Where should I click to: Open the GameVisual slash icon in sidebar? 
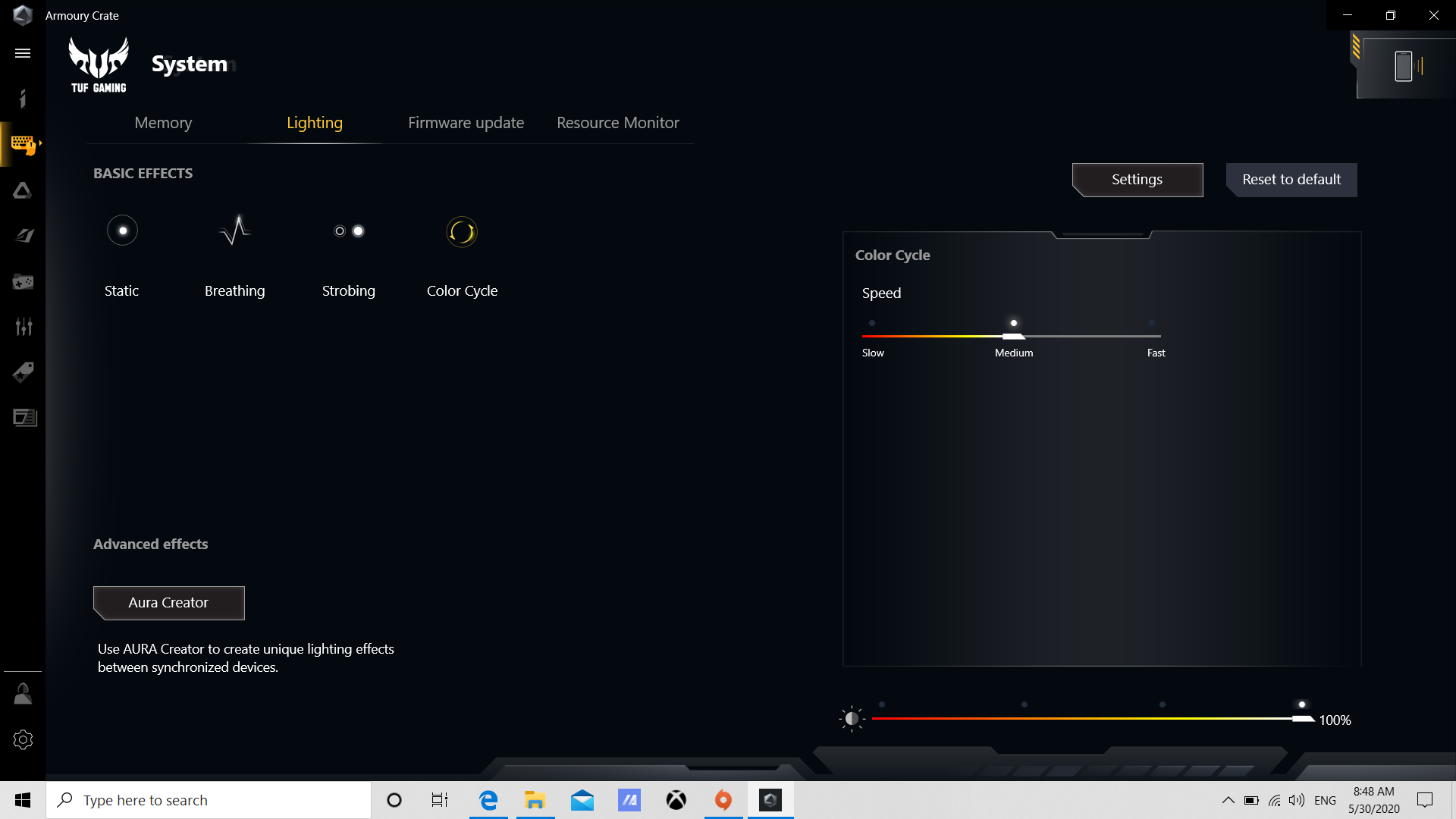pos(24,236)
